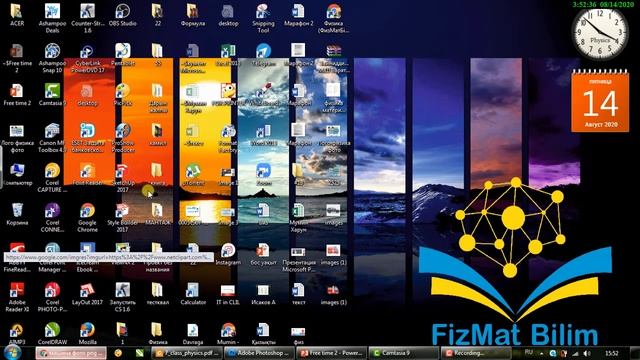640x360 pixels.
Task: Click the RU language indicator
Action: (x=529, y=352)
